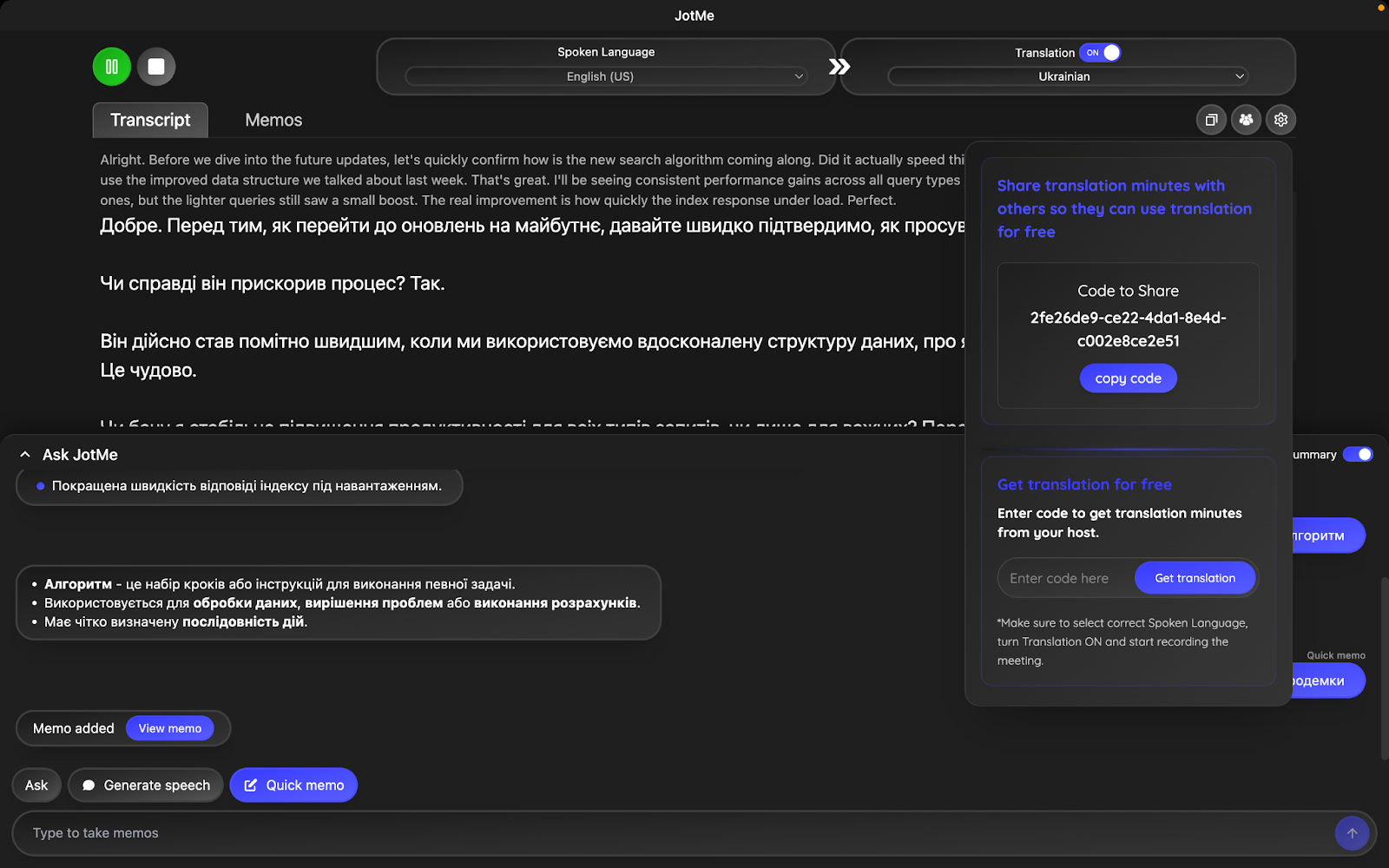Image resolution: width=1389 pixels, height=868 pixels.
Task: Pause the recording with the green button
Action: pos(112,67)
